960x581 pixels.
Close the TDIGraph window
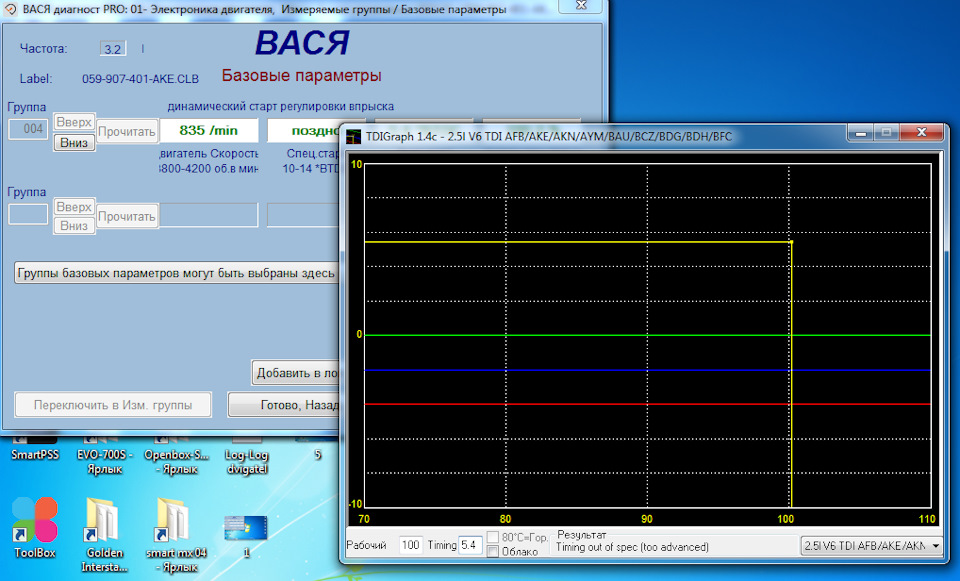point(922,132)
